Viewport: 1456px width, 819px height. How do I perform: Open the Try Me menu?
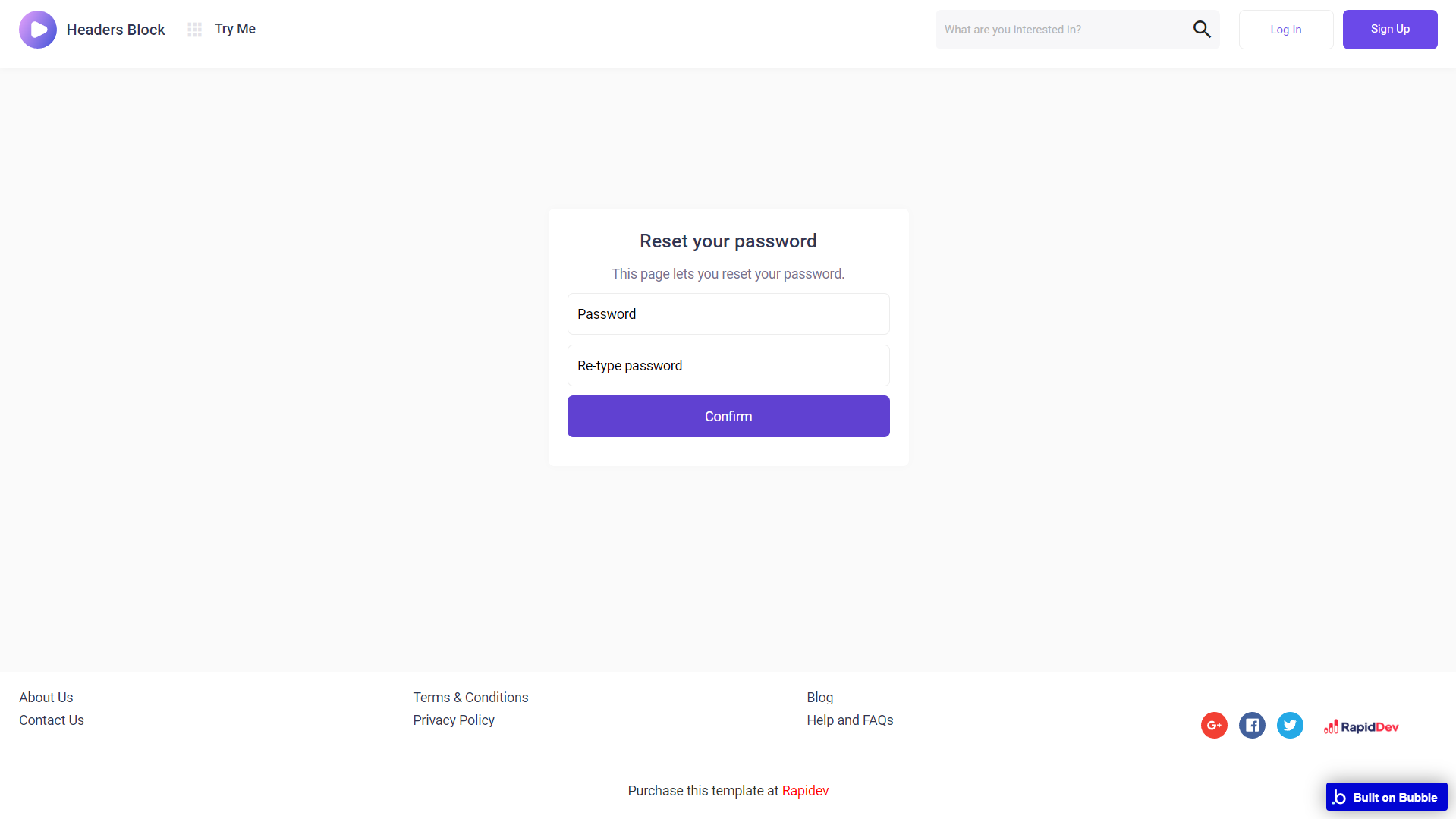tap(235, 29)
